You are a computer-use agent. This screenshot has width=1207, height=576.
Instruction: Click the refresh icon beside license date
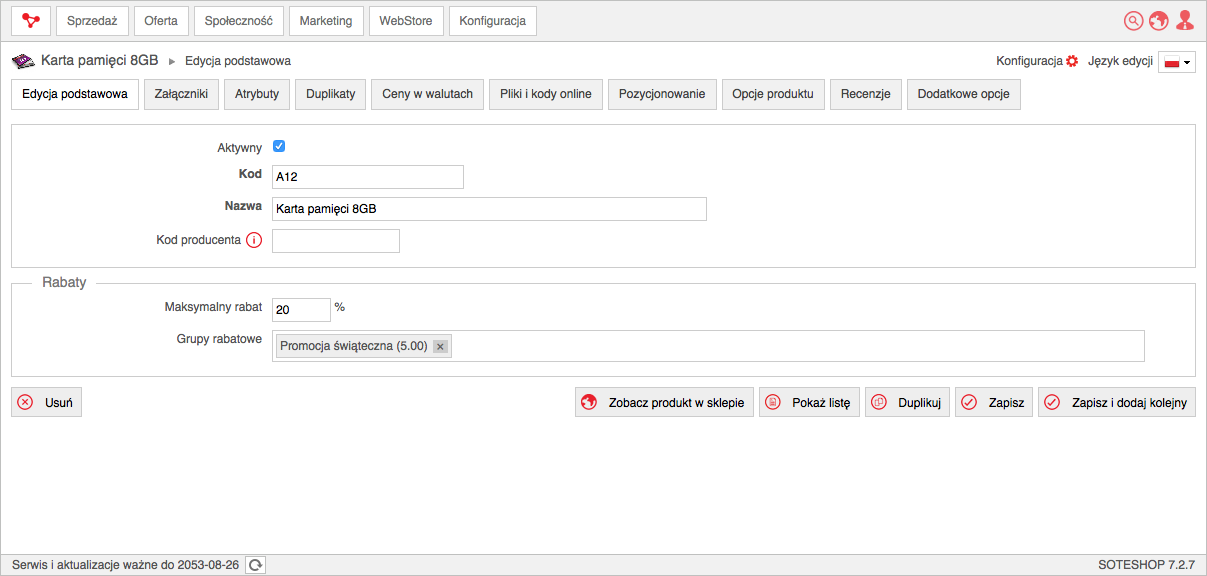tap(256, 565)
